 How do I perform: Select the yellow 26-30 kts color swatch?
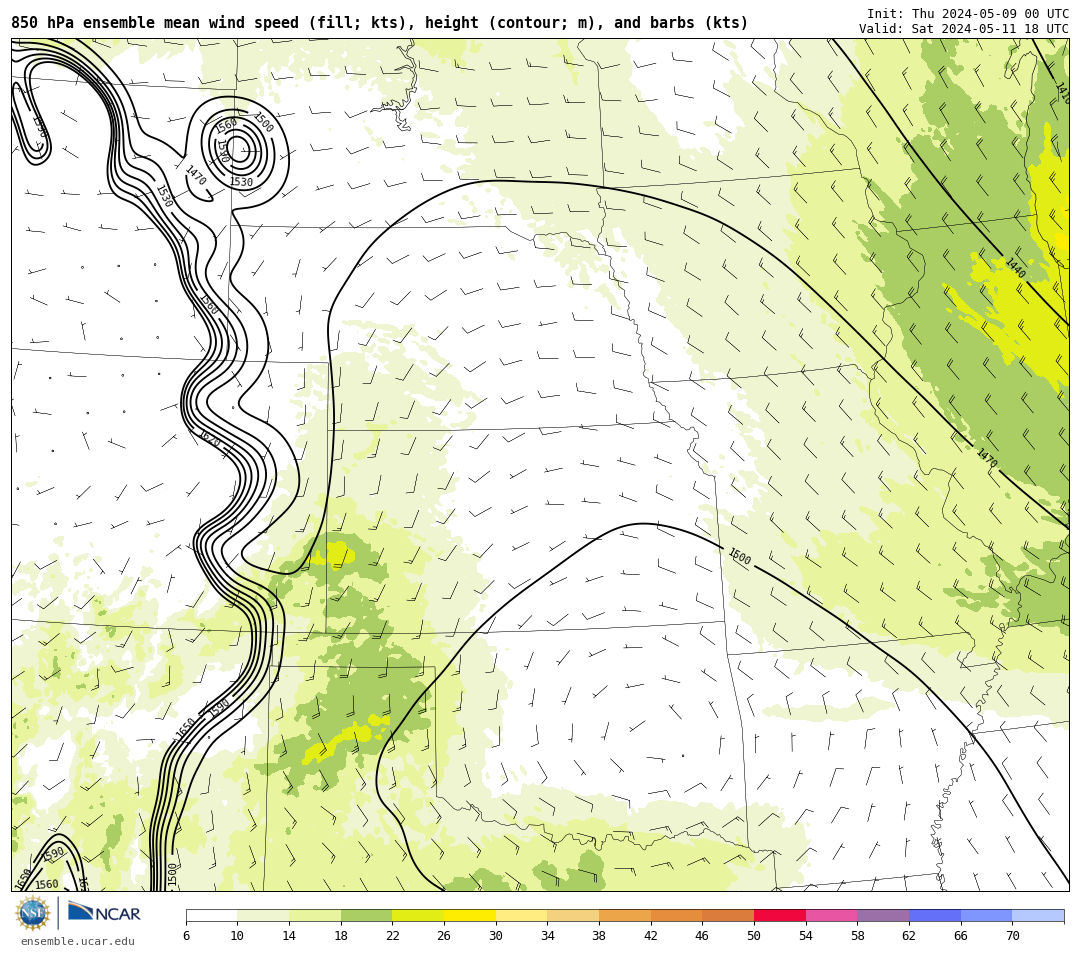(470, 915)
